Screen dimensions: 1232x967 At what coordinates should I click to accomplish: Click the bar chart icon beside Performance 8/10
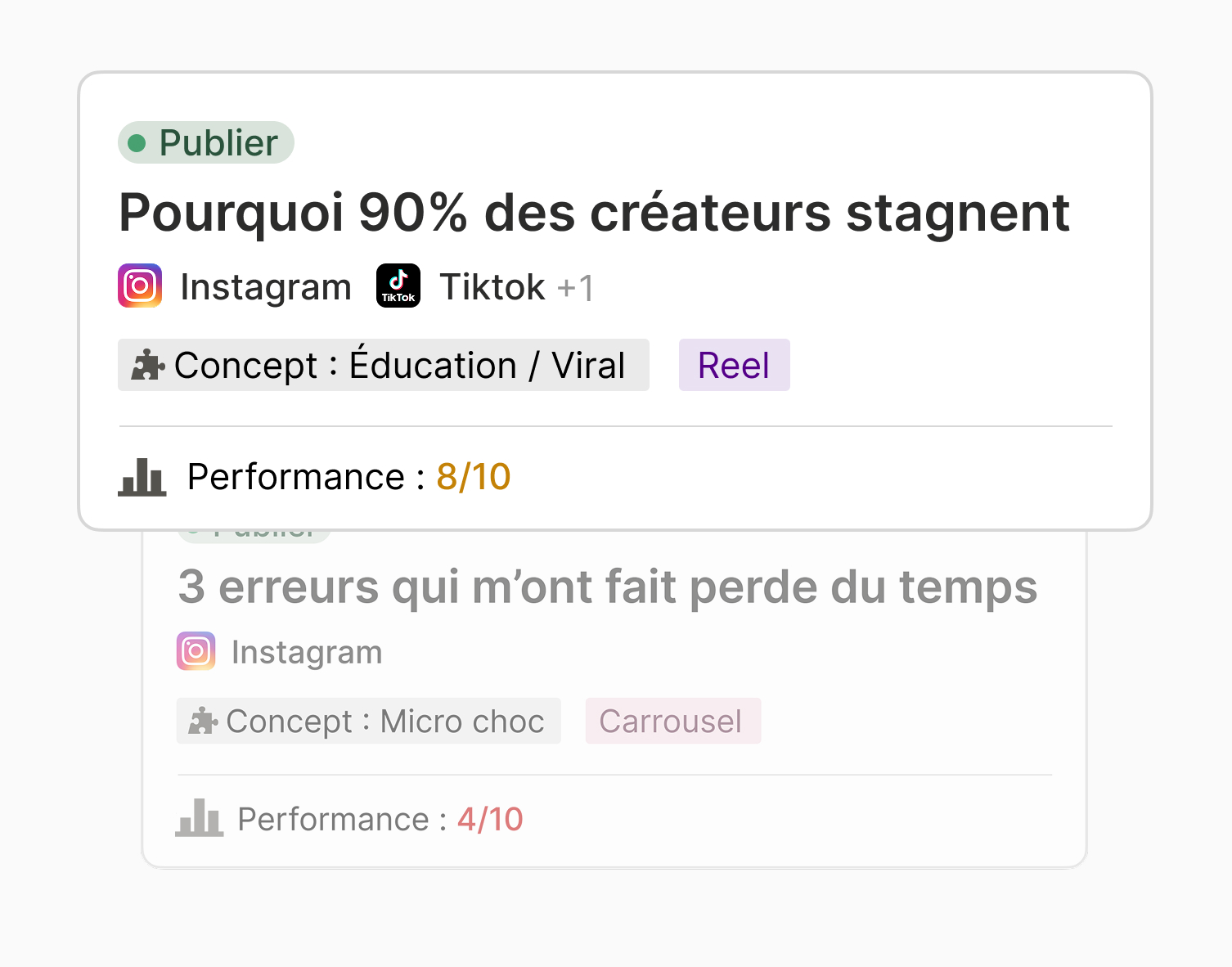142,477
